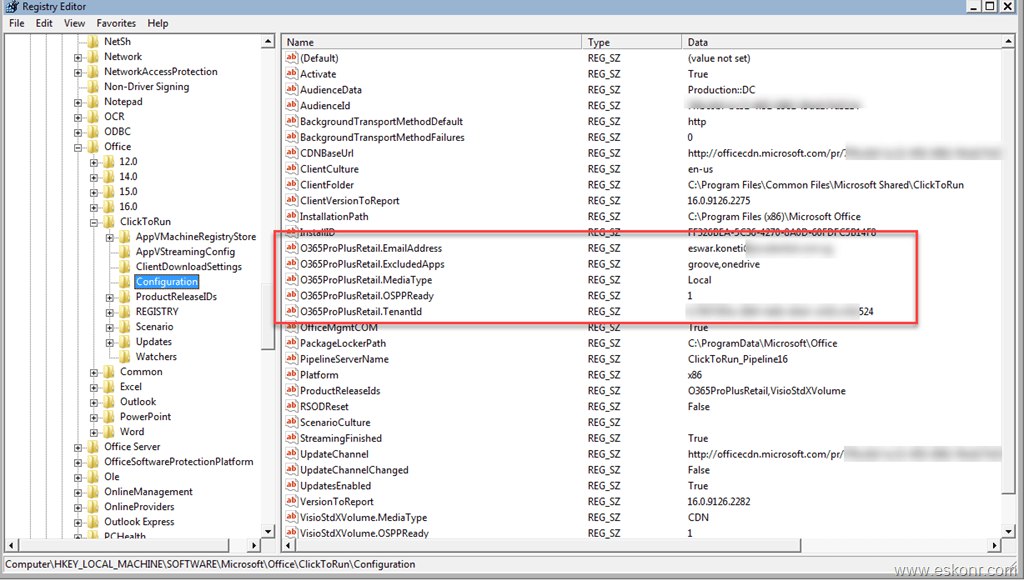The width and height of the screenshot is (1024, 581).
Task: Click the string icon beside Platform value
Action: point(291,375)
